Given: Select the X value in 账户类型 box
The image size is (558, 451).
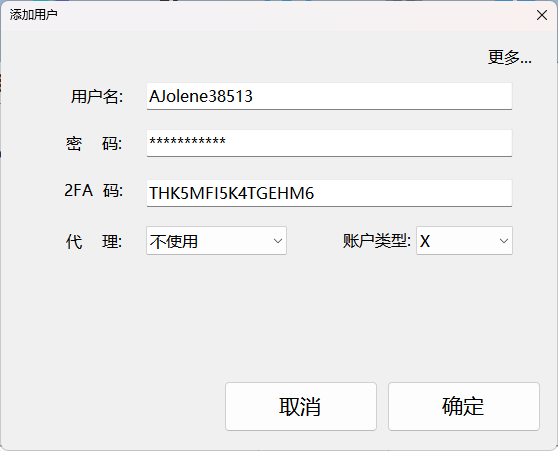Looking at the screenshot, I should click(425, 242).
